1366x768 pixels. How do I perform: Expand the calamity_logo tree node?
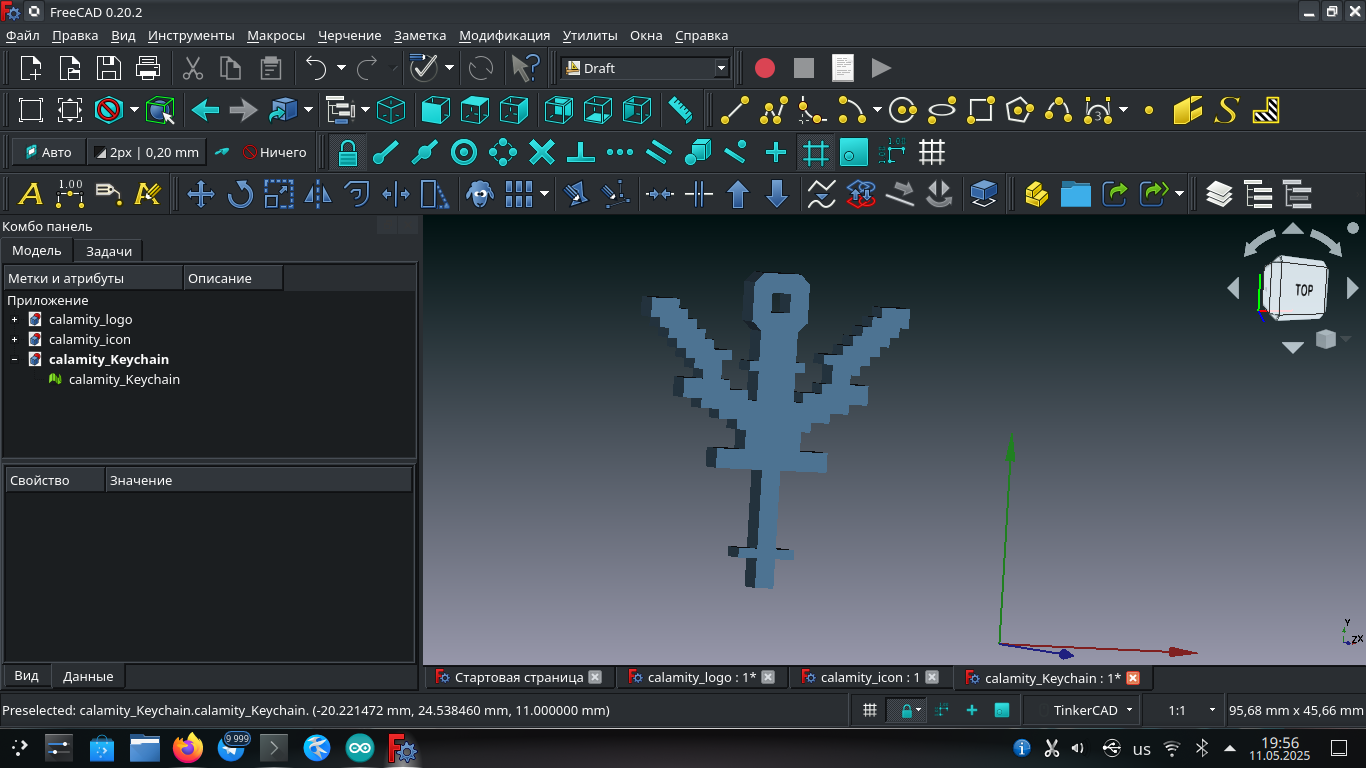[14, 320]
